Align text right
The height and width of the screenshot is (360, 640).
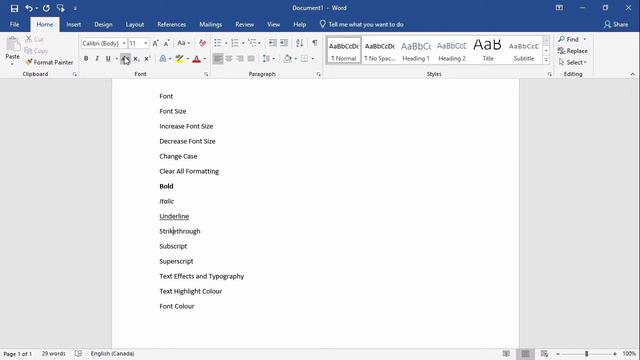(x=240, y=59)
